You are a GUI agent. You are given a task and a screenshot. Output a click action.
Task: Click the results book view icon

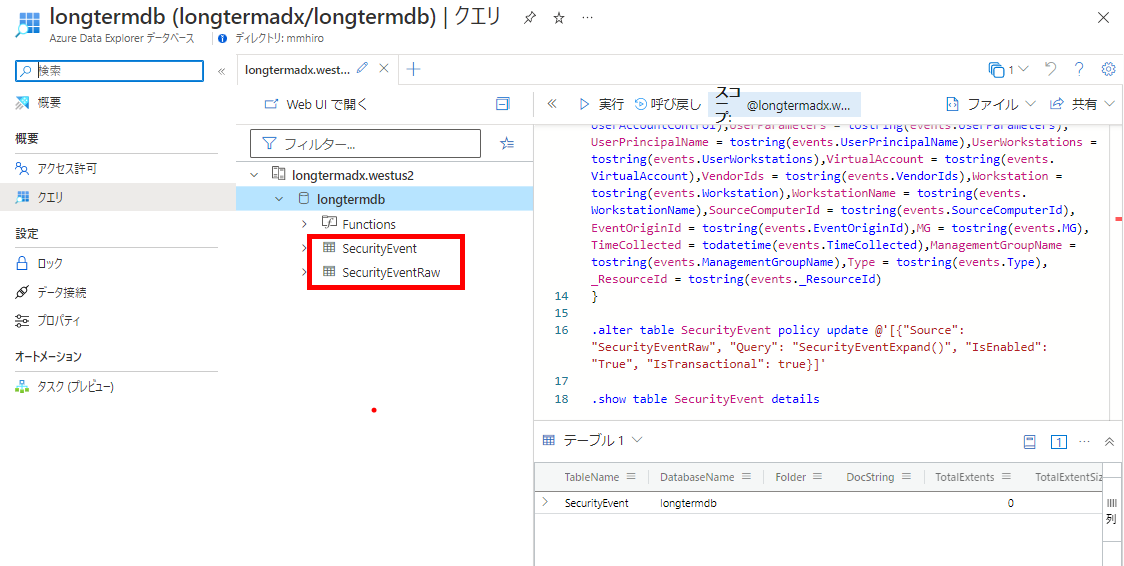coord(1029,442)
